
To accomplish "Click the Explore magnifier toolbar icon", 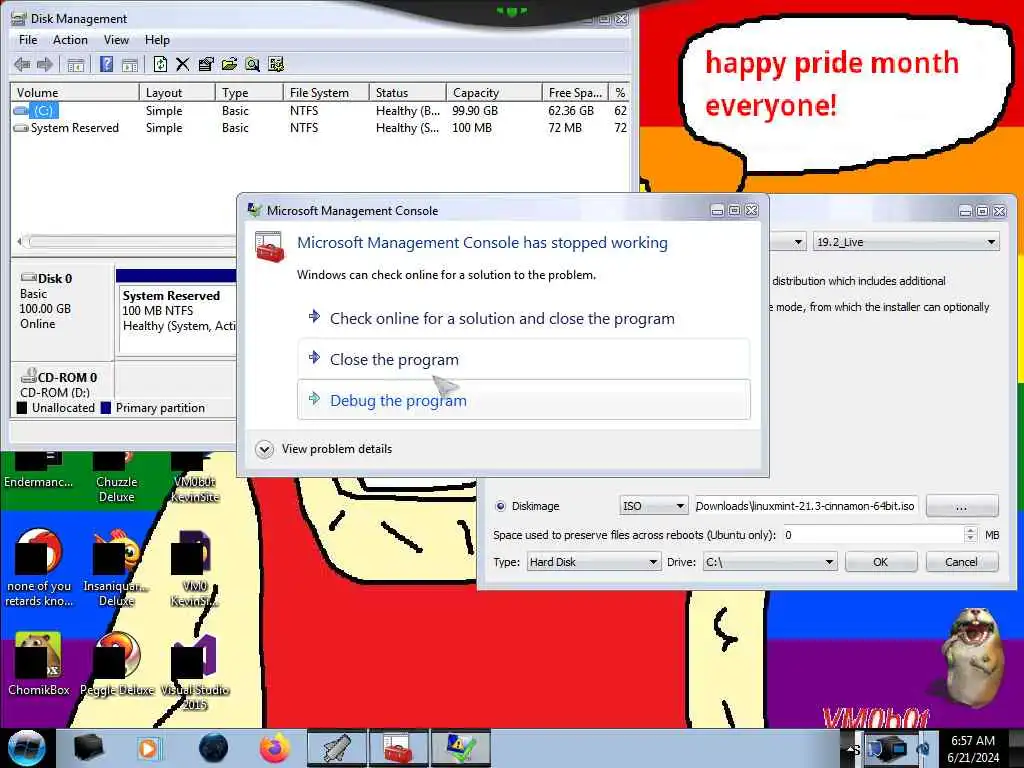I will 253,64.
